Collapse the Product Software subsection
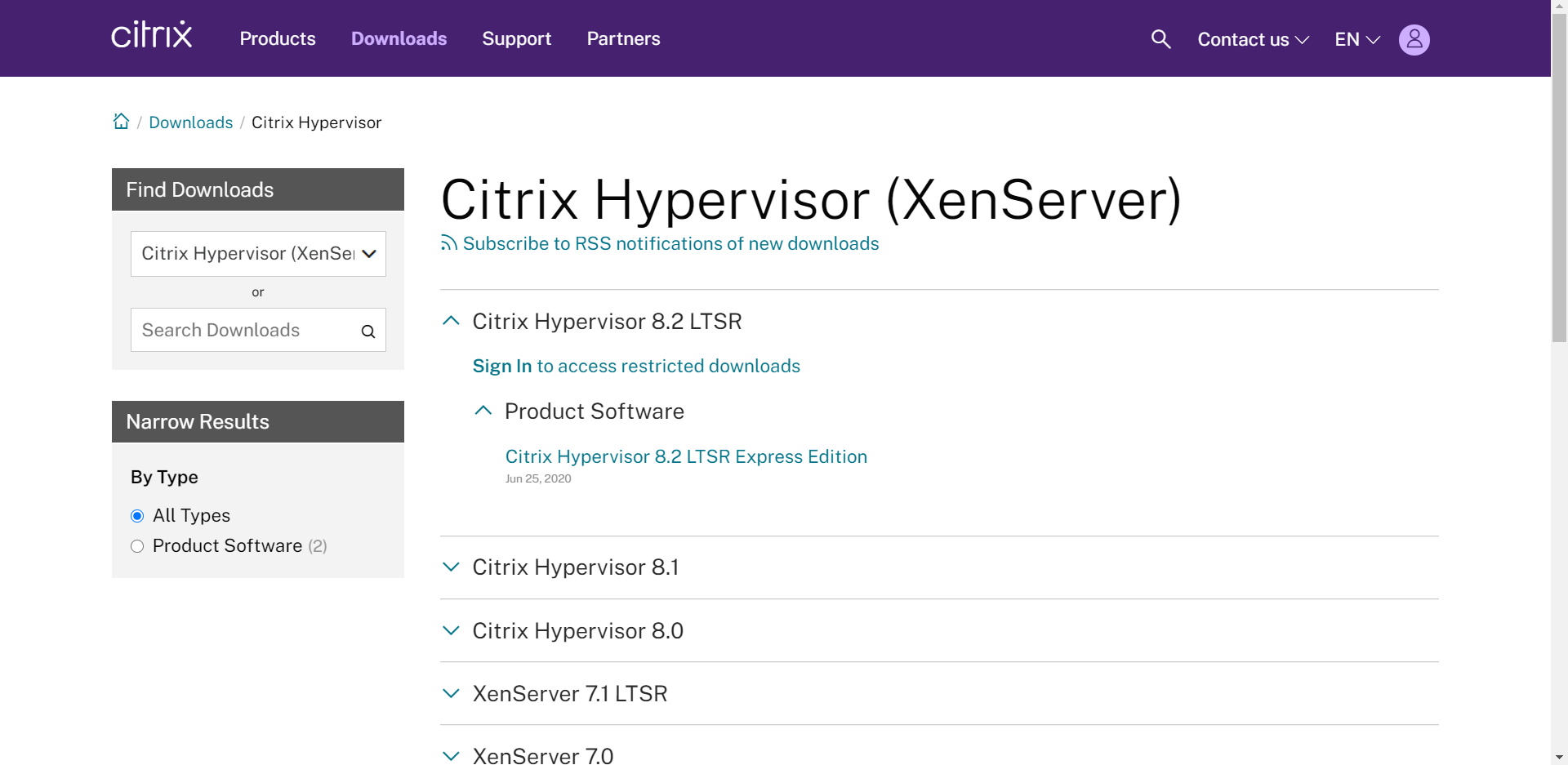Screen dimensions: 1568x765 [x=483, y=411]
